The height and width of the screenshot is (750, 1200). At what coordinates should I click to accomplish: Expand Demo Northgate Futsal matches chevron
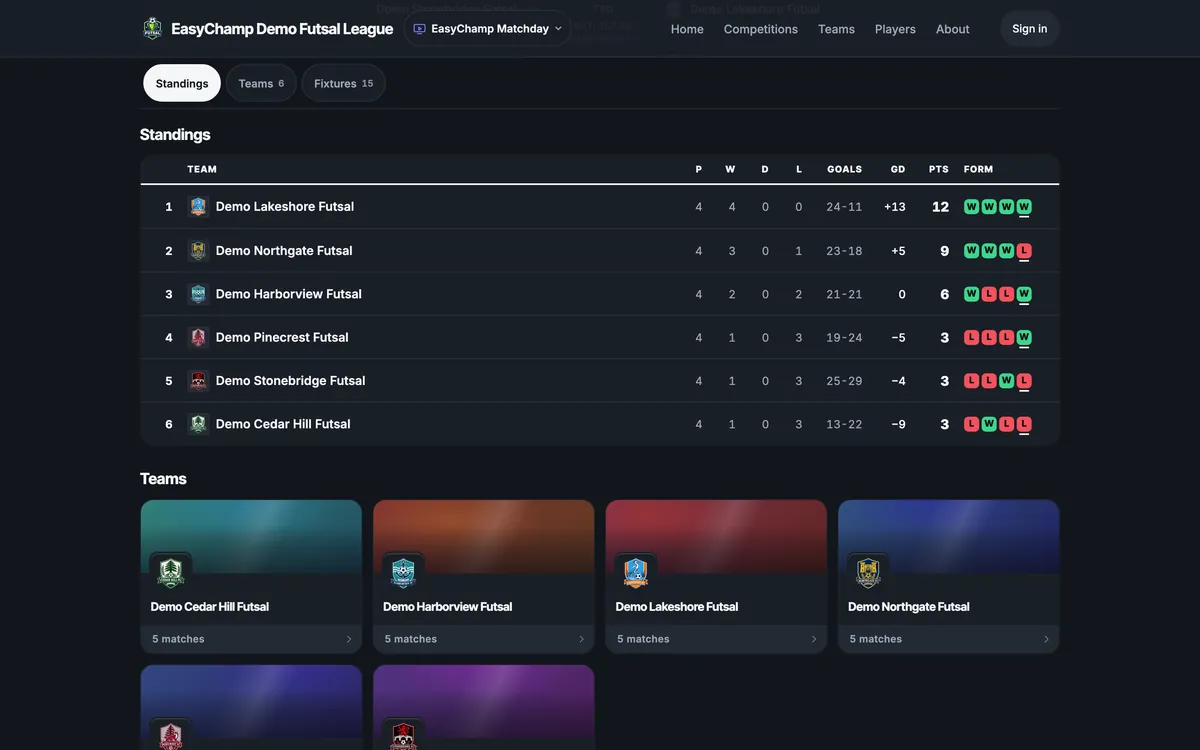click(x=1046, y=639)
